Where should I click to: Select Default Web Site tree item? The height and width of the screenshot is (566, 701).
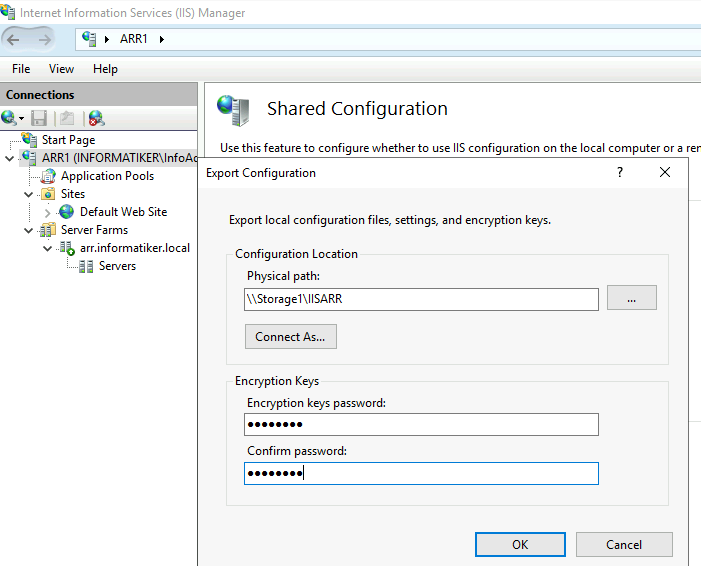[x=123, y=212]
